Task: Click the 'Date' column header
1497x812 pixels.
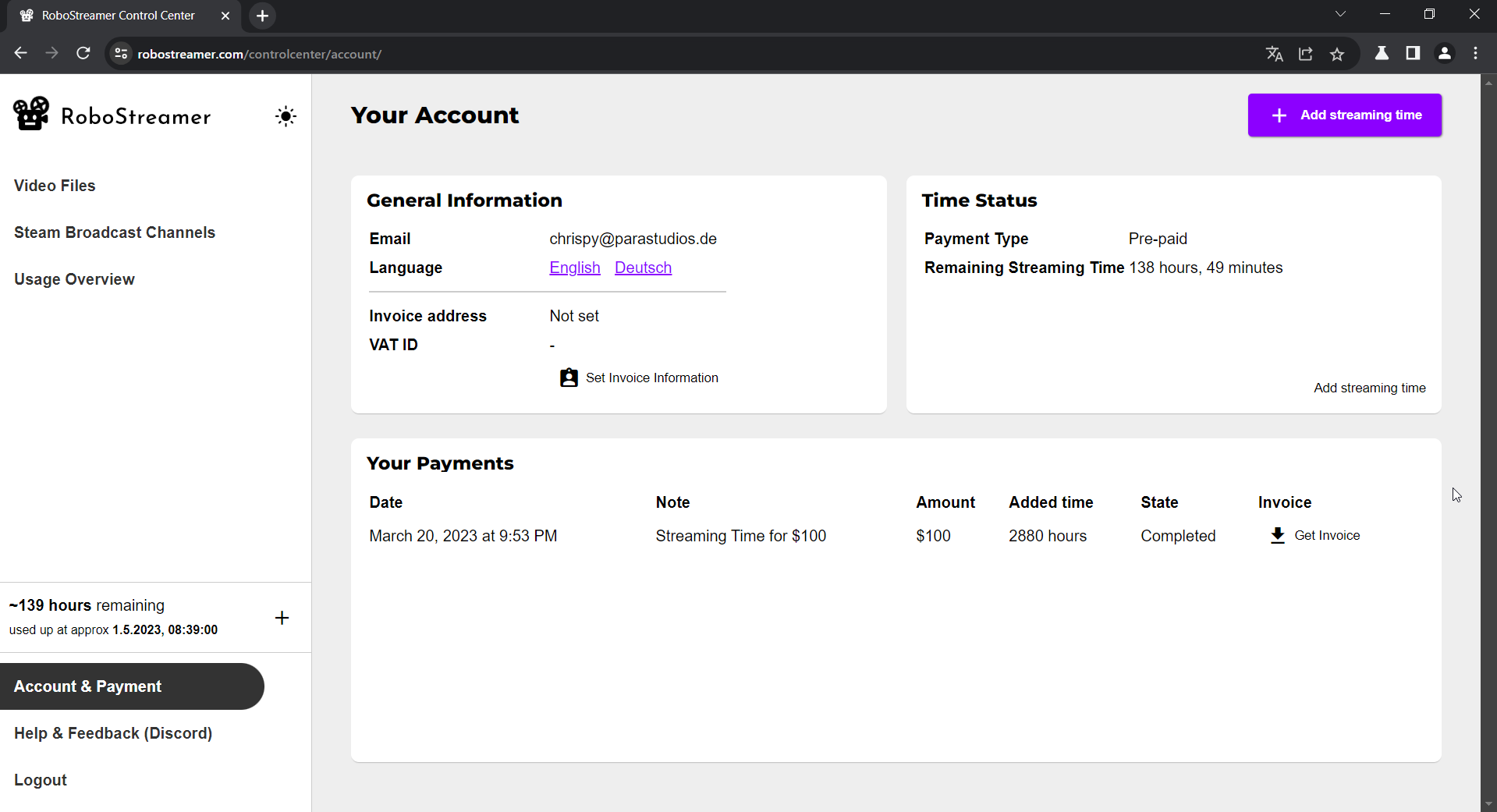Action: click(386, 502)
